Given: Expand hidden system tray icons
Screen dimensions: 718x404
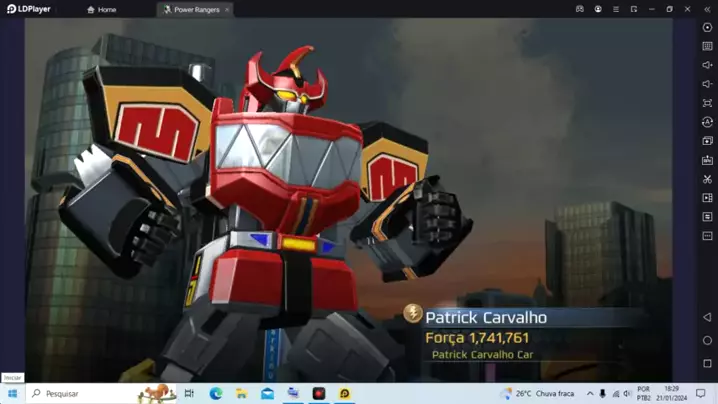Looking at the screenshot, I should point(590,393).
